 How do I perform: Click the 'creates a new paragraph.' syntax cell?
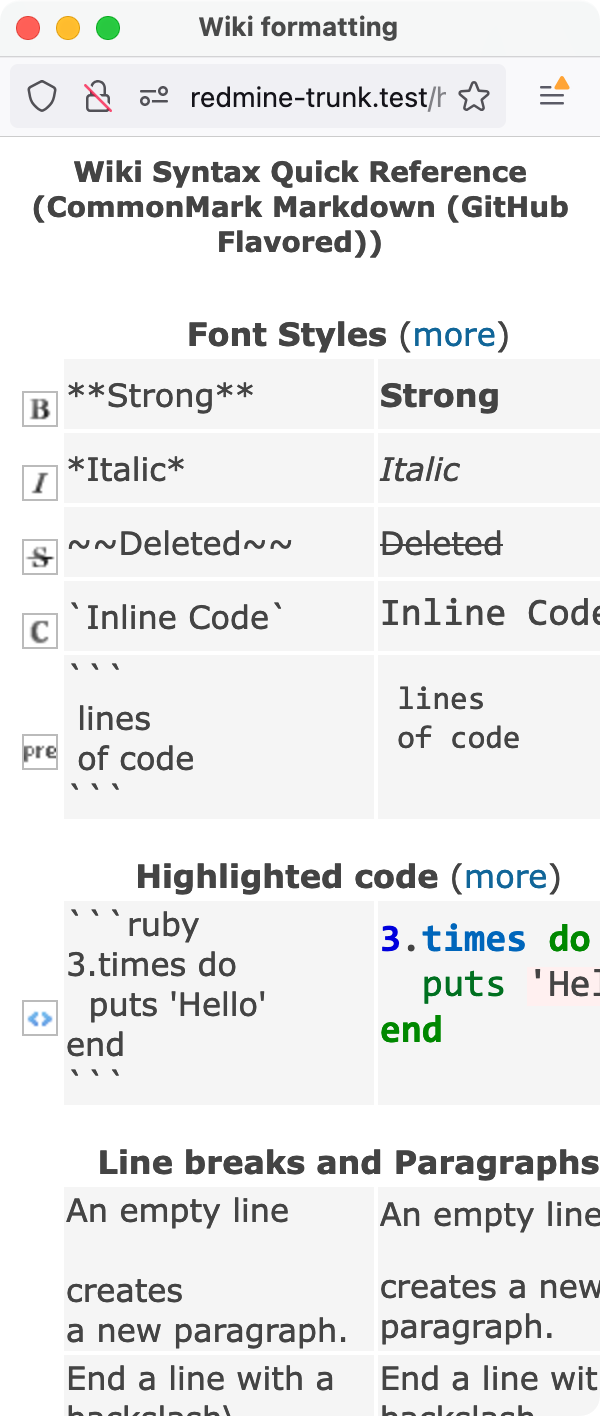pos(219,1270)
